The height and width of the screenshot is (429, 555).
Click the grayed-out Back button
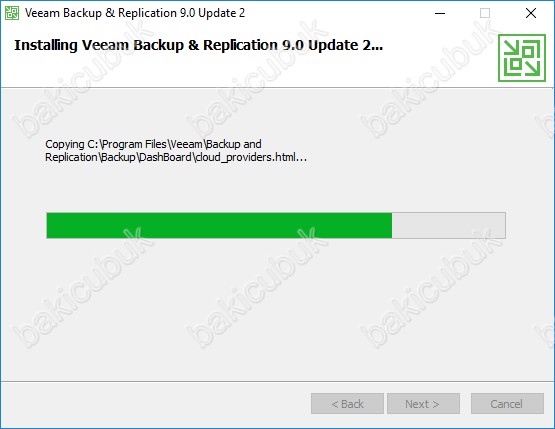pos(347,404)
